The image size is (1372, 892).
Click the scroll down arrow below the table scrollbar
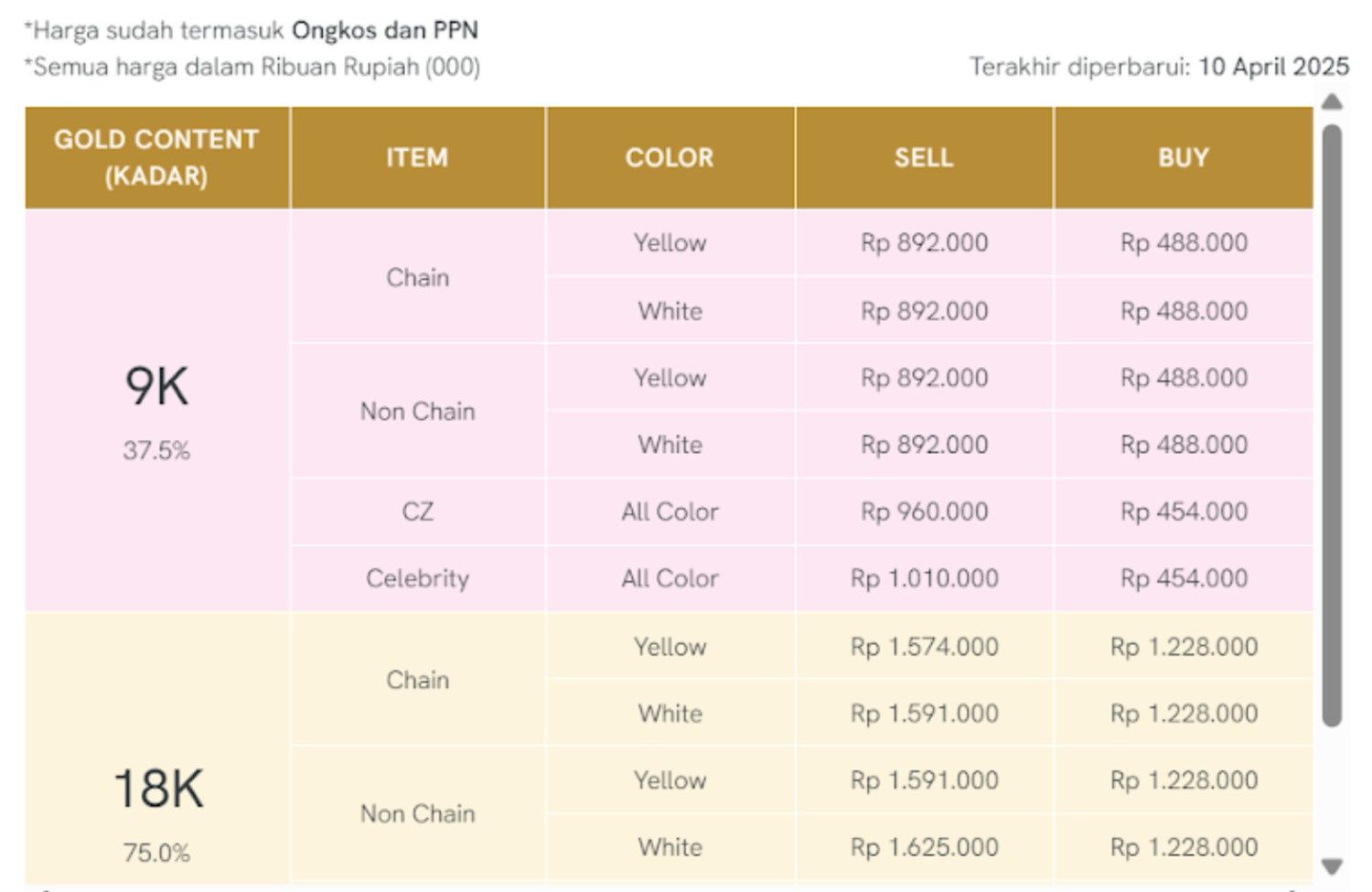[x=1333, y=865]
